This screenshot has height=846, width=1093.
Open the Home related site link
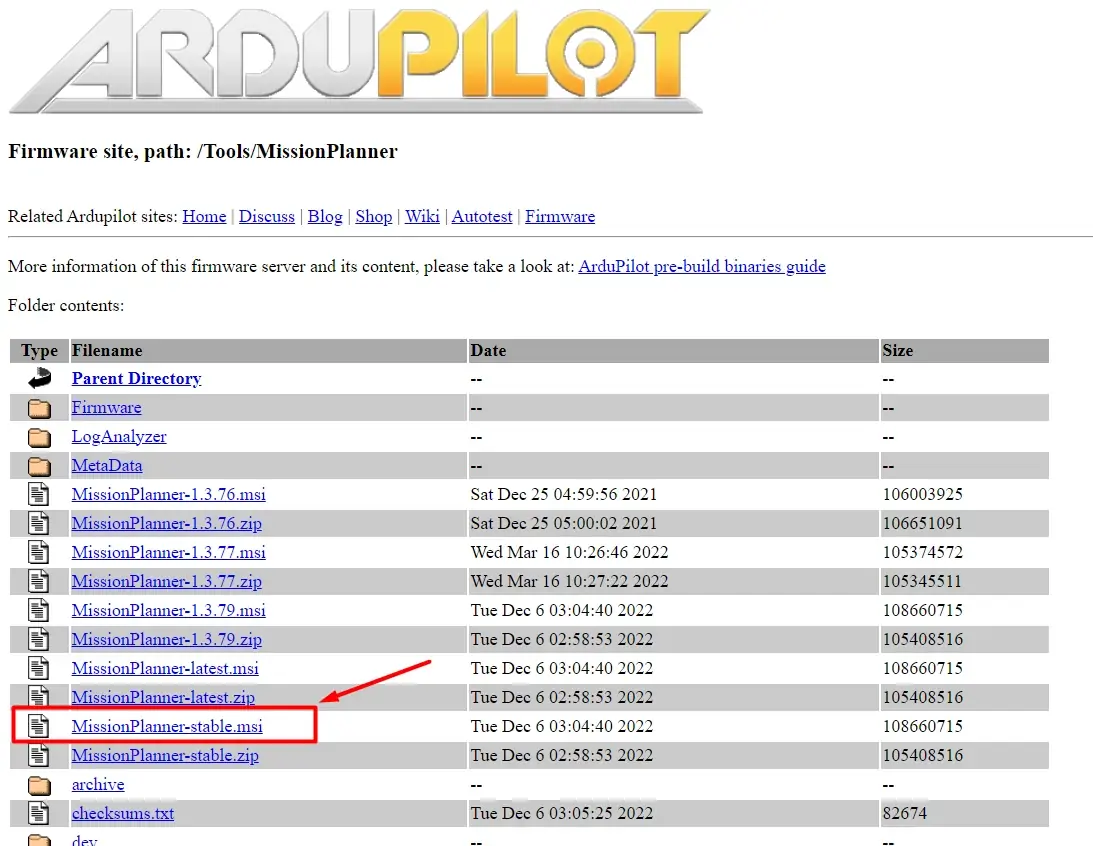pyautogui.click(x=204, y=216)
